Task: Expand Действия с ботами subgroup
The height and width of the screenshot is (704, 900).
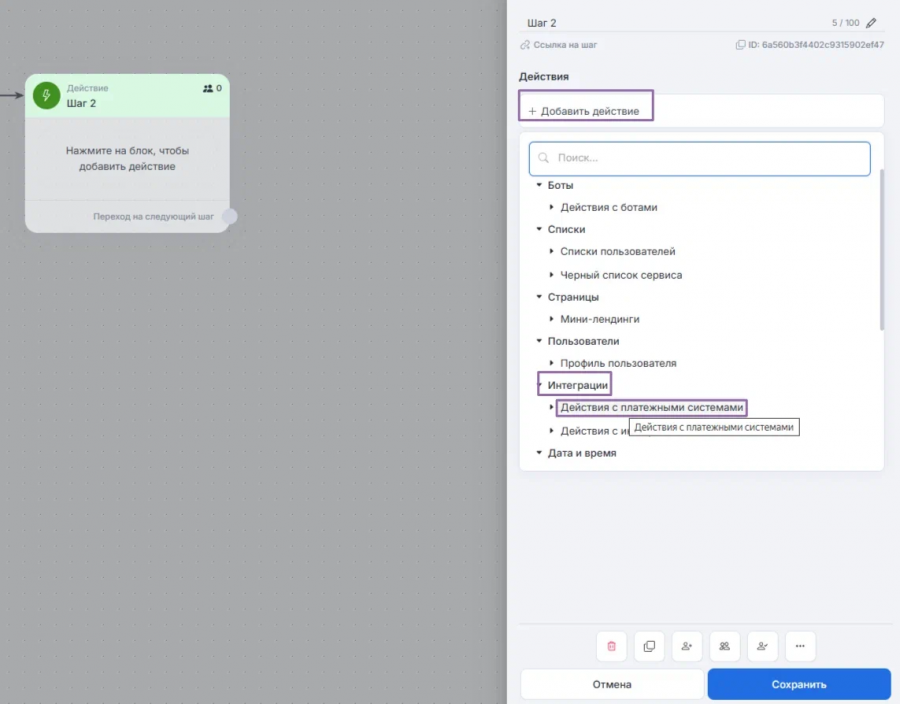Action: click(x=551, y=207)
